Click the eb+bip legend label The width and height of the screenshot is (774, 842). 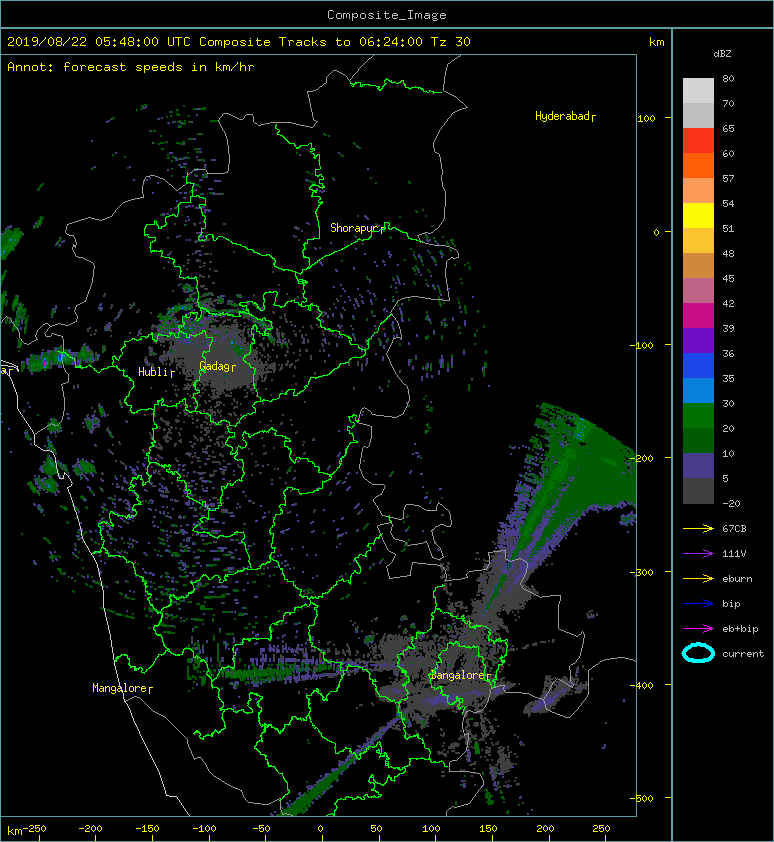coord(740,629)
